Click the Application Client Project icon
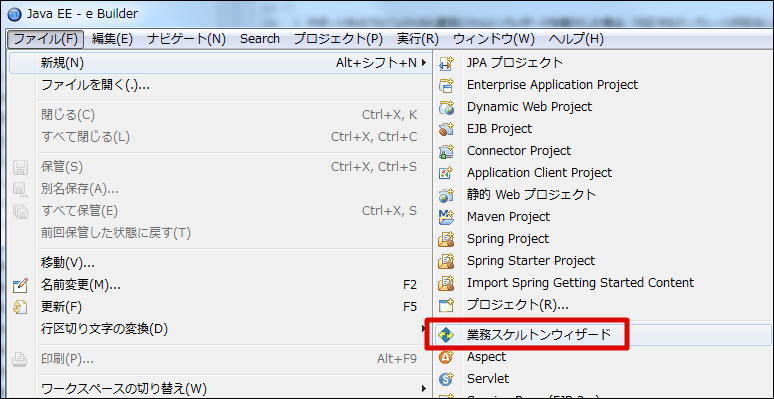This screenshot has height=399, width=774. [x=446, y=173]
